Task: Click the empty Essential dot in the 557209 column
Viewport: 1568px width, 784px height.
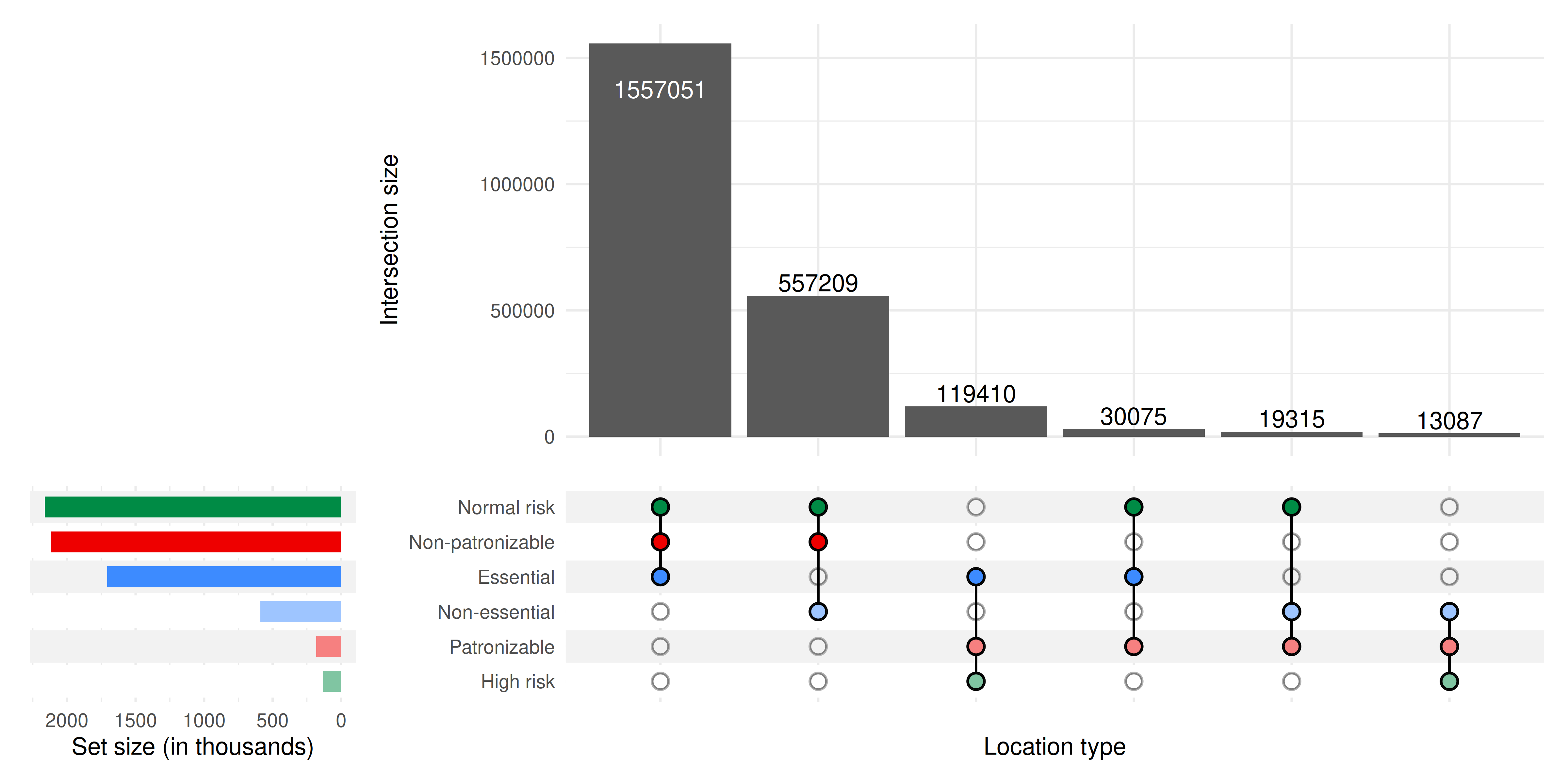Action: click(x=817, y=577)
